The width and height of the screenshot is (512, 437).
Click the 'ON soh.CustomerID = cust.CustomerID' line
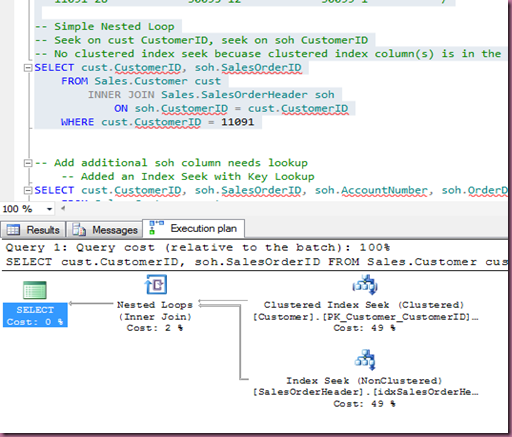231,108
